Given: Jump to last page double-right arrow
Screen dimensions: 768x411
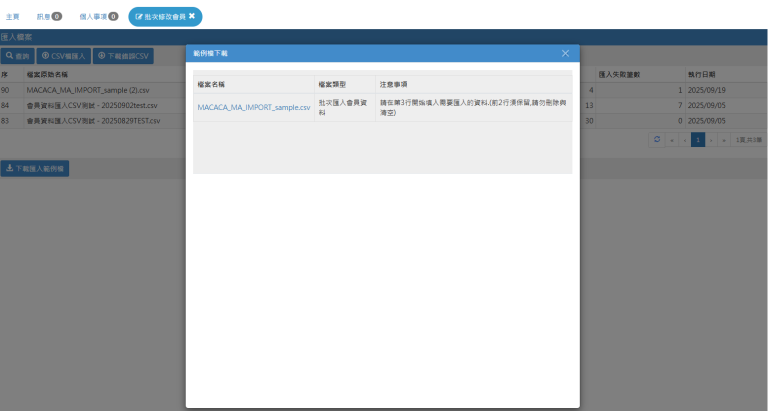Looking at the screenshot, I should coord(724,140).
